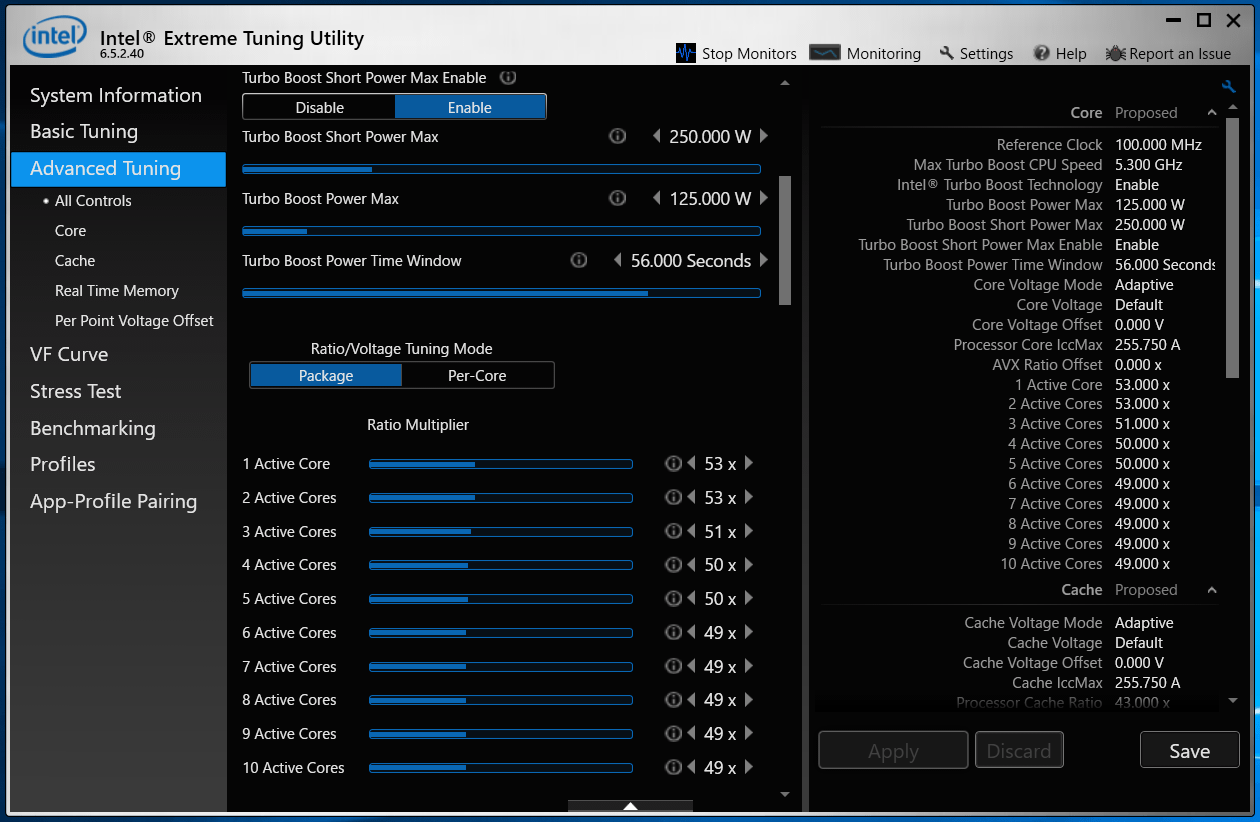Click the Save button
The image size is (1260, 822).
(x=1190, y=750)
